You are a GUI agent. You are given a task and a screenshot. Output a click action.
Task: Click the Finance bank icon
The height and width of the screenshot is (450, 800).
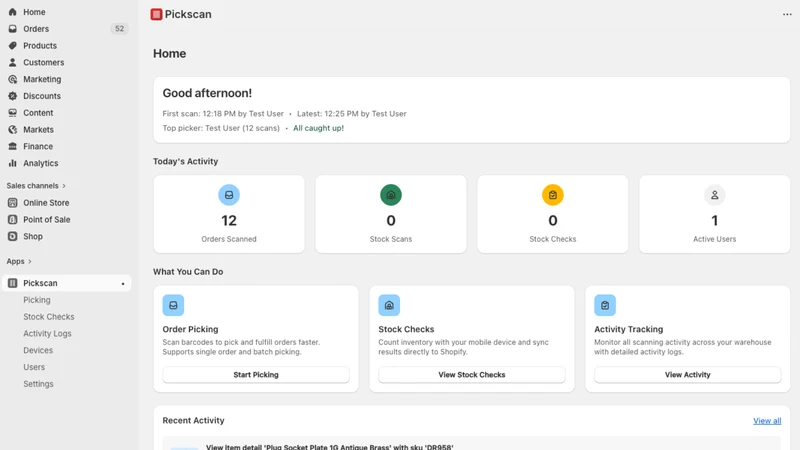point(13,146)
